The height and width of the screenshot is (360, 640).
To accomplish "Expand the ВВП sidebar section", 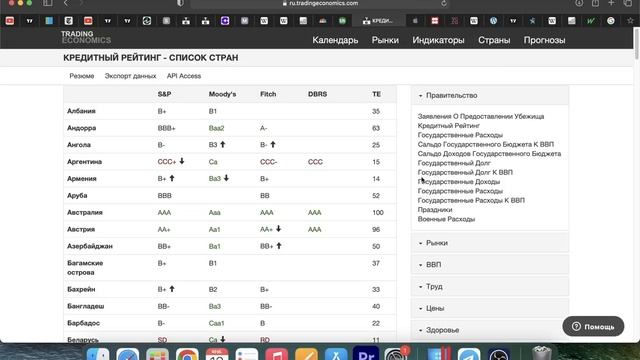I will [490, 264].
